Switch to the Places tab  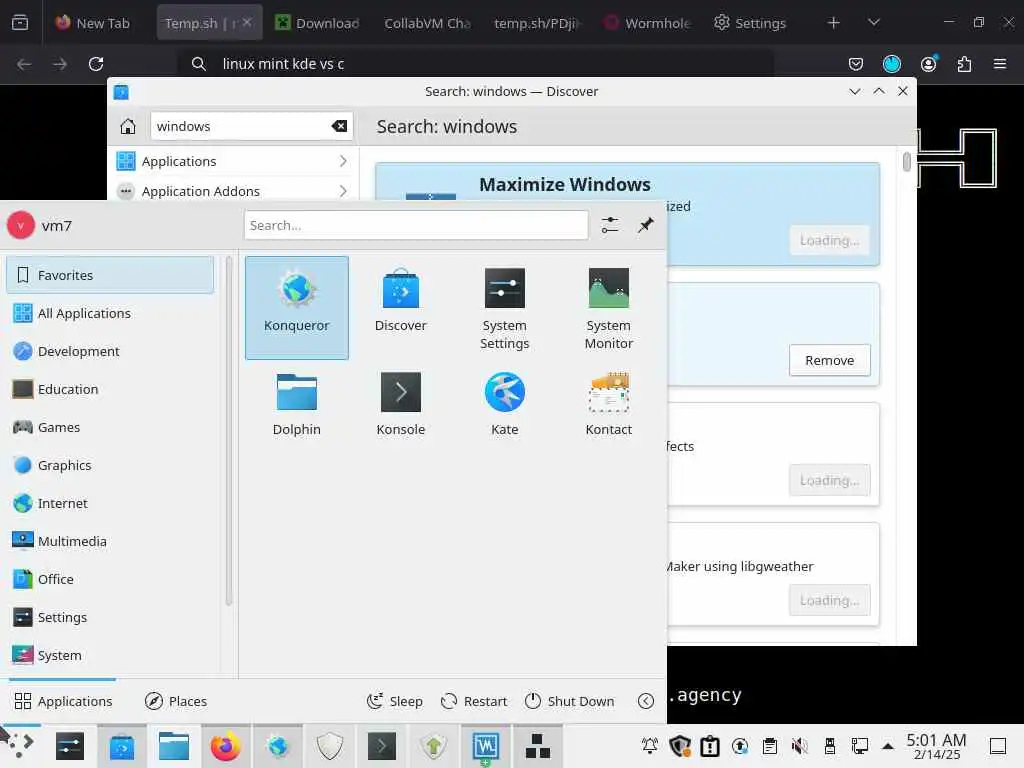tap(176, 701)
